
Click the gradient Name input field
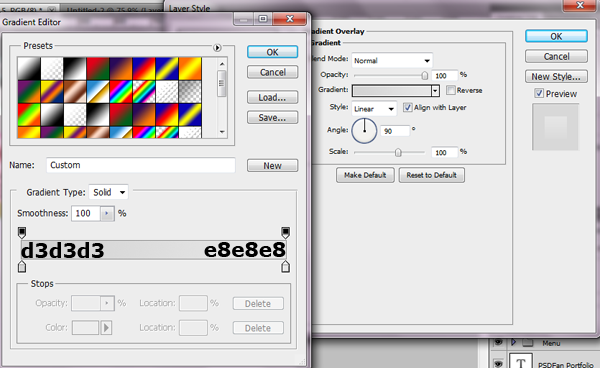point(141,165)
